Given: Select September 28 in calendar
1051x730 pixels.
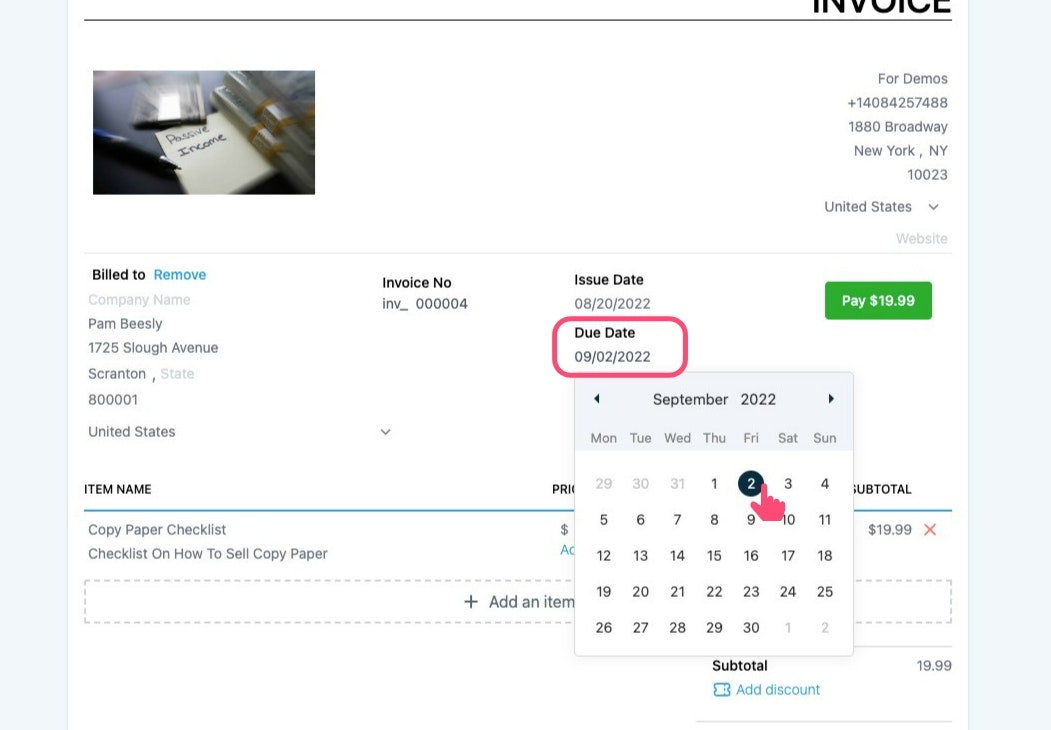Looking at the screenshot, I should click(678, 628).
